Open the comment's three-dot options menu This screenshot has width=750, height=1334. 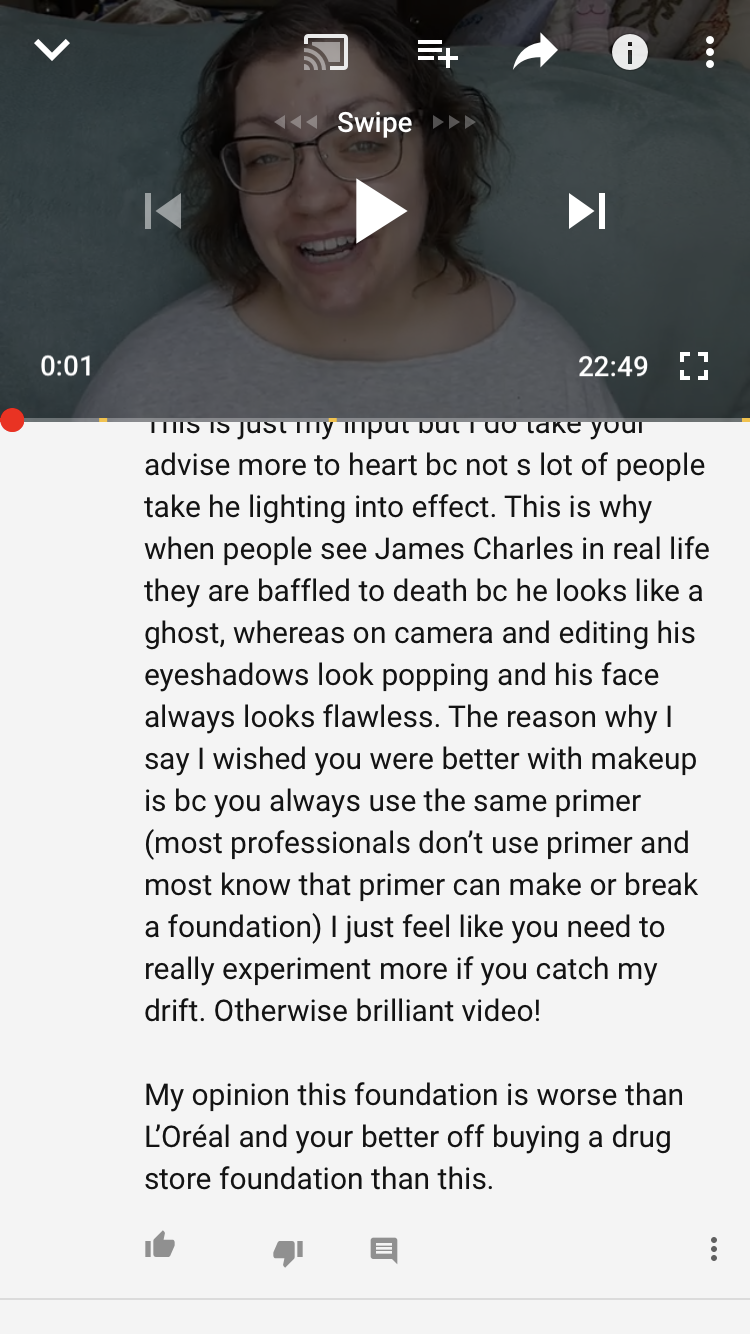[713, 1248]
